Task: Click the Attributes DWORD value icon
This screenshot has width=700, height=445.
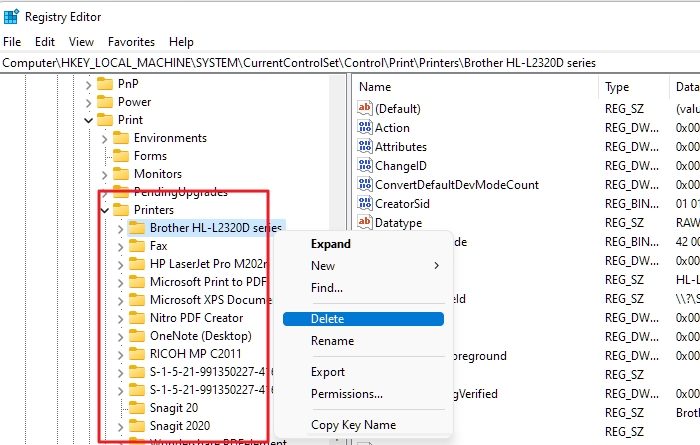Action: tap(365, 146)
